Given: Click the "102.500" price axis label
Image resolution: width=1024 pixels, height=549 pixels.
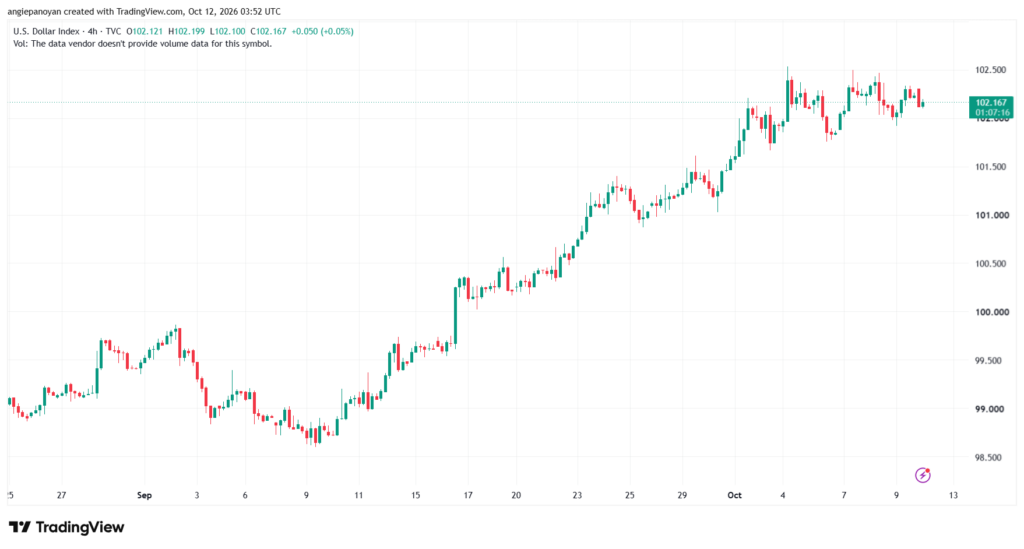Looking at the screenshot, I should click(990, 70).
